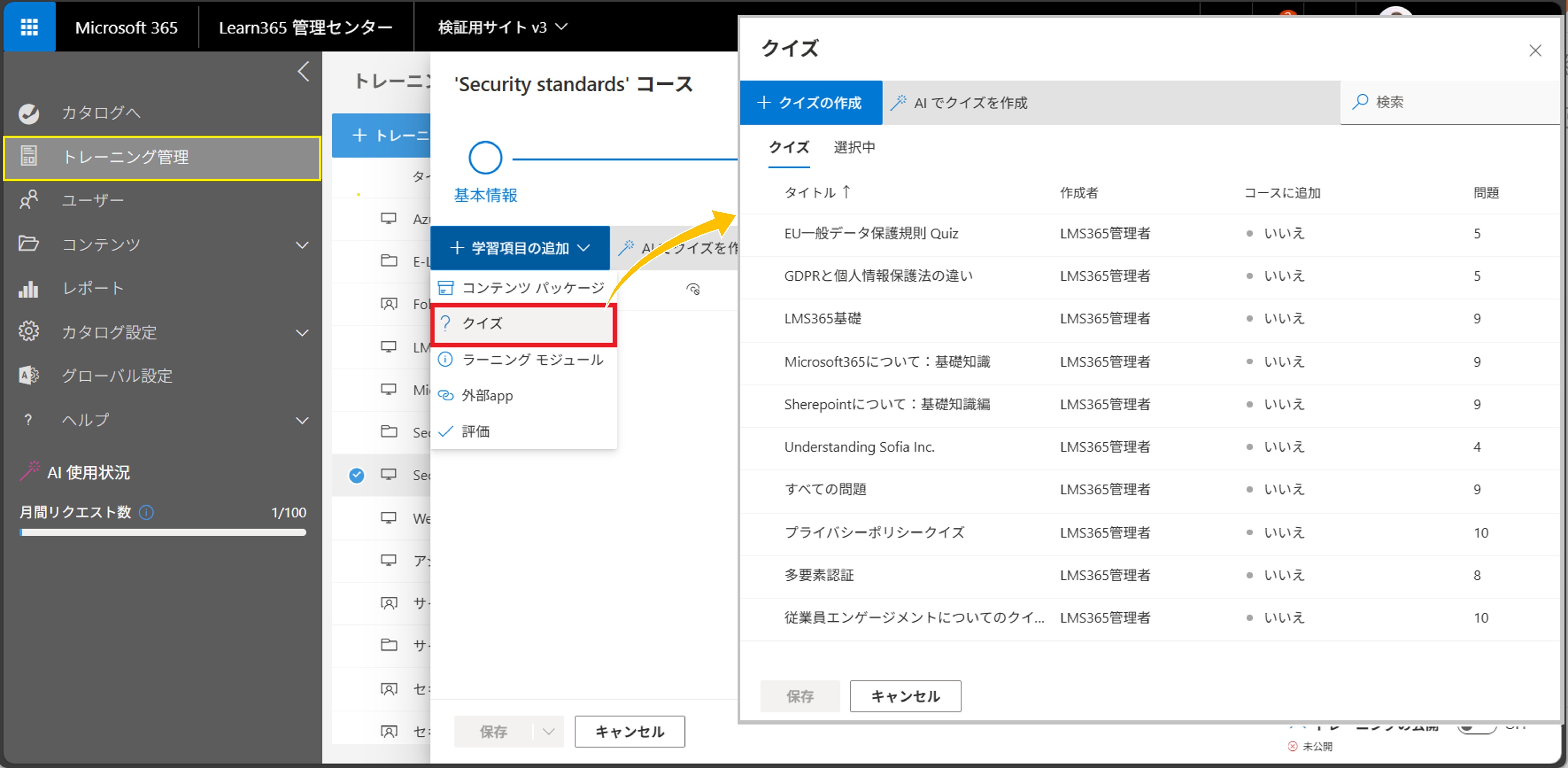Click the eye-link icon in course panel

tap(693, 289)
